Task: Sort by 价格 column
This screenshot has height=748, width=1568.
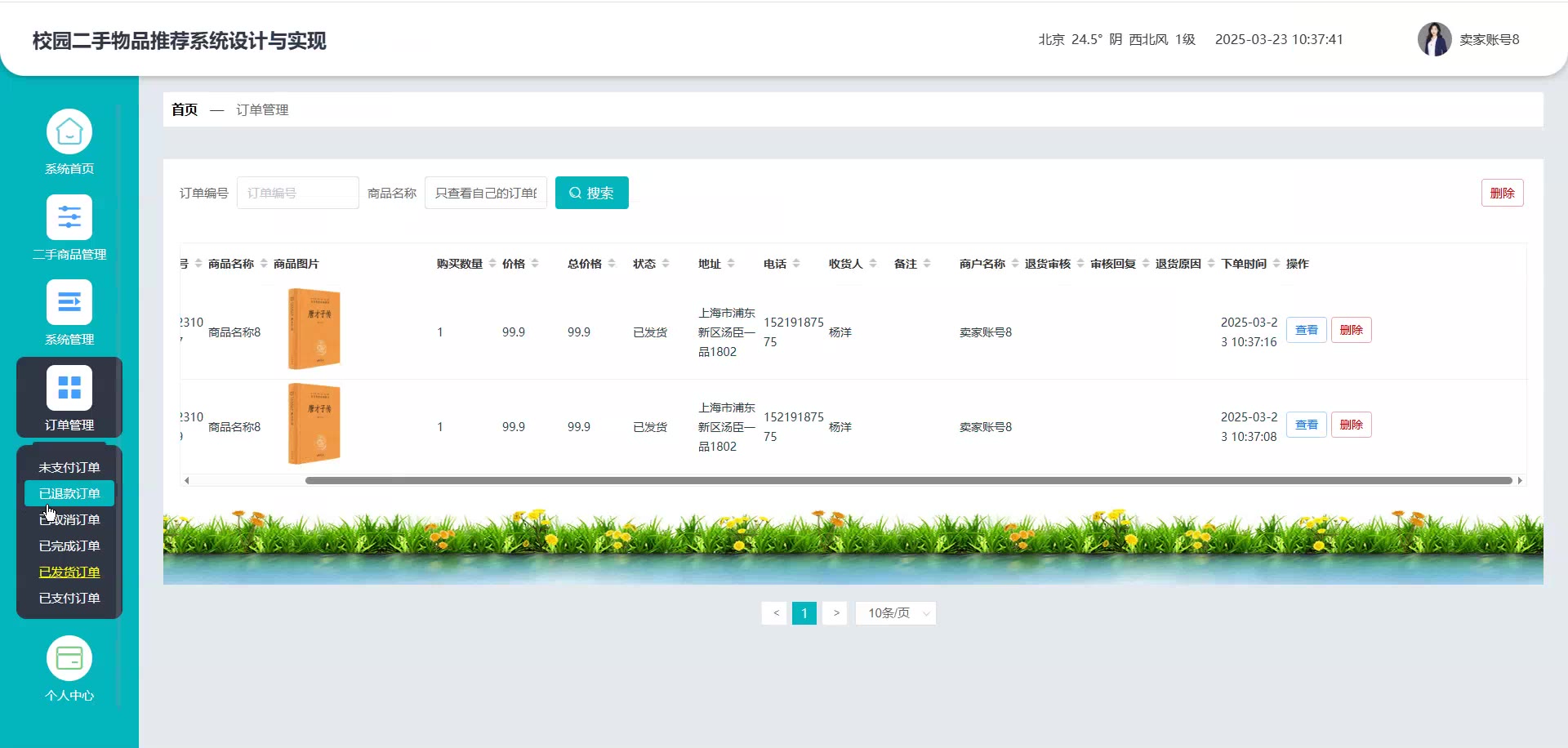Action: pos(535,264)
